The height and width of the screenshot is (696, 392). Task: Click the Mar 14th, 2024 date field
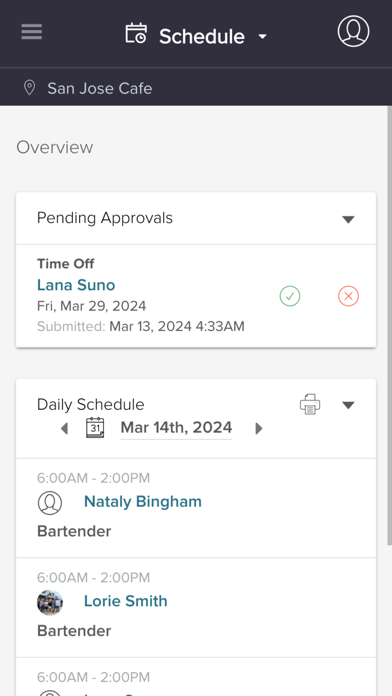176,428
